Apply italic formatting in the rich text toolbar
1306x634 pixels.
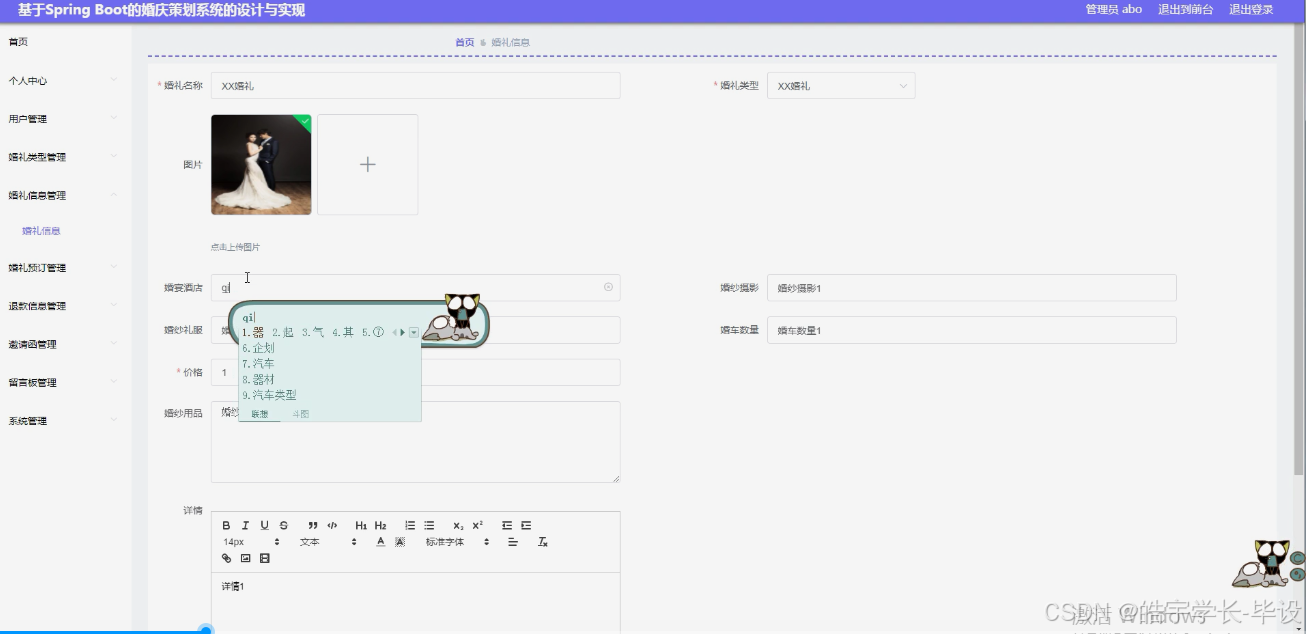point(245,524)
